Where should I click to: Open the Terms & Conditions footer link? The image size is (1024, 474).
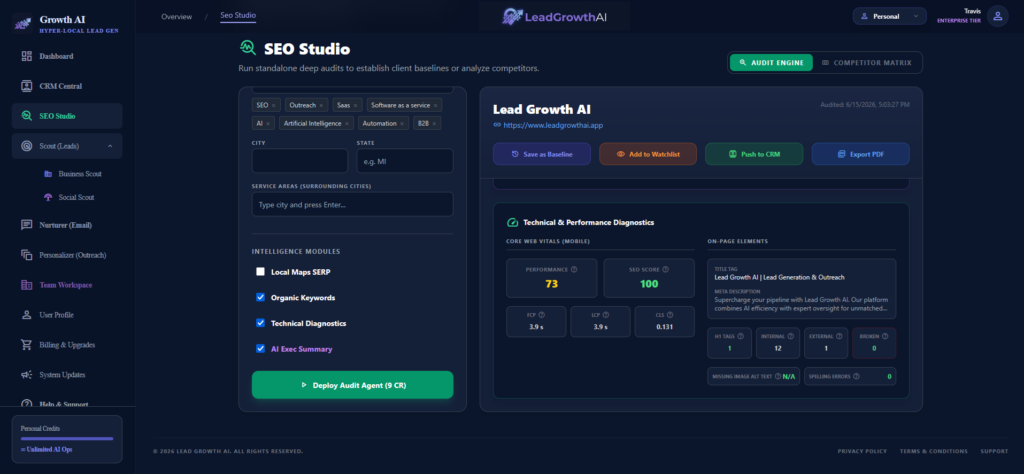(933, 451)
